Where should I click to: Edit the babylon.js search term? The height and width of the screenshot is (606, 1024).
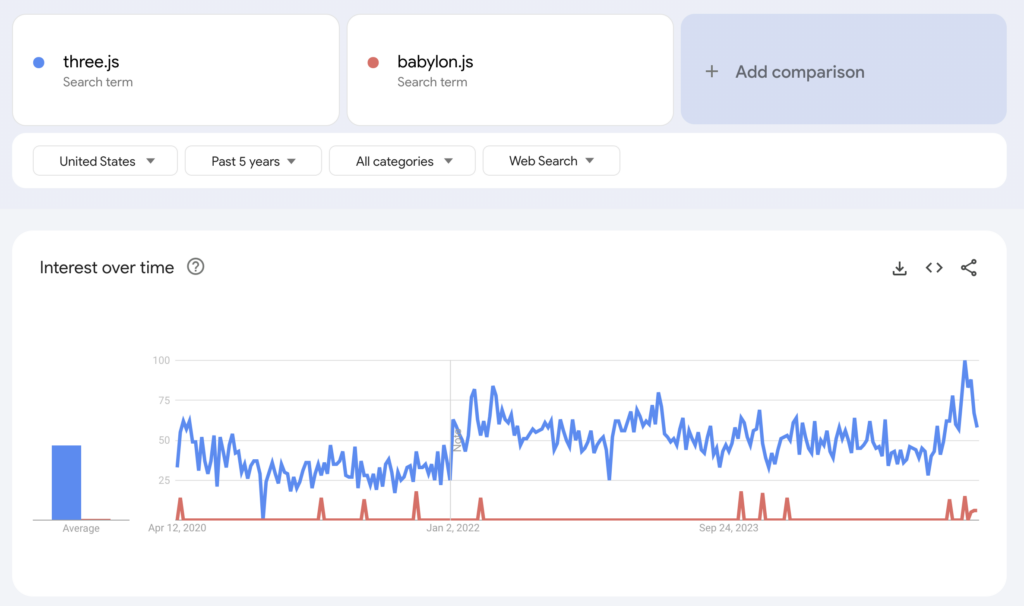click(435, 62)
